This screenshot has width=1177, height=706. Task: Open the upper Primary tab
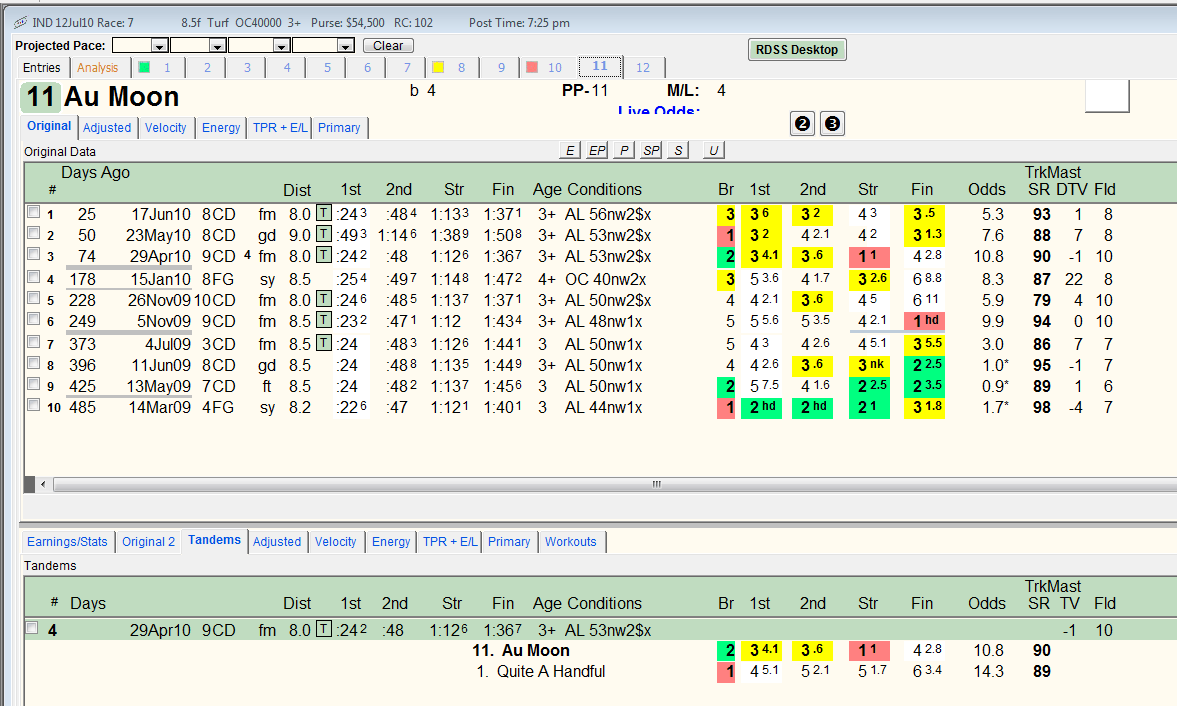coord(339,128)
